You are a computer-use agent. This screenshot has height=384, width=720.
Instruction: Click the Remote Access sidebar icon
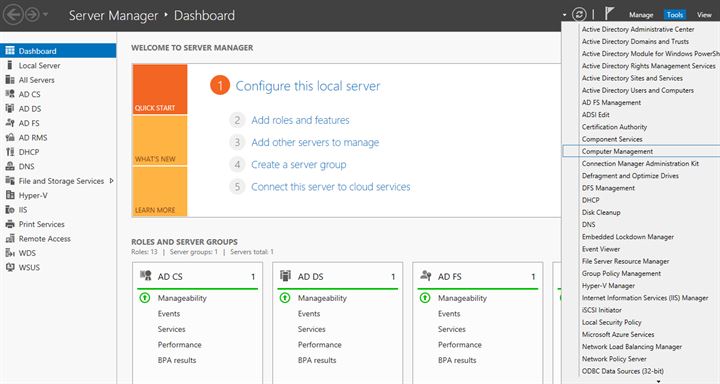[10, 238]
